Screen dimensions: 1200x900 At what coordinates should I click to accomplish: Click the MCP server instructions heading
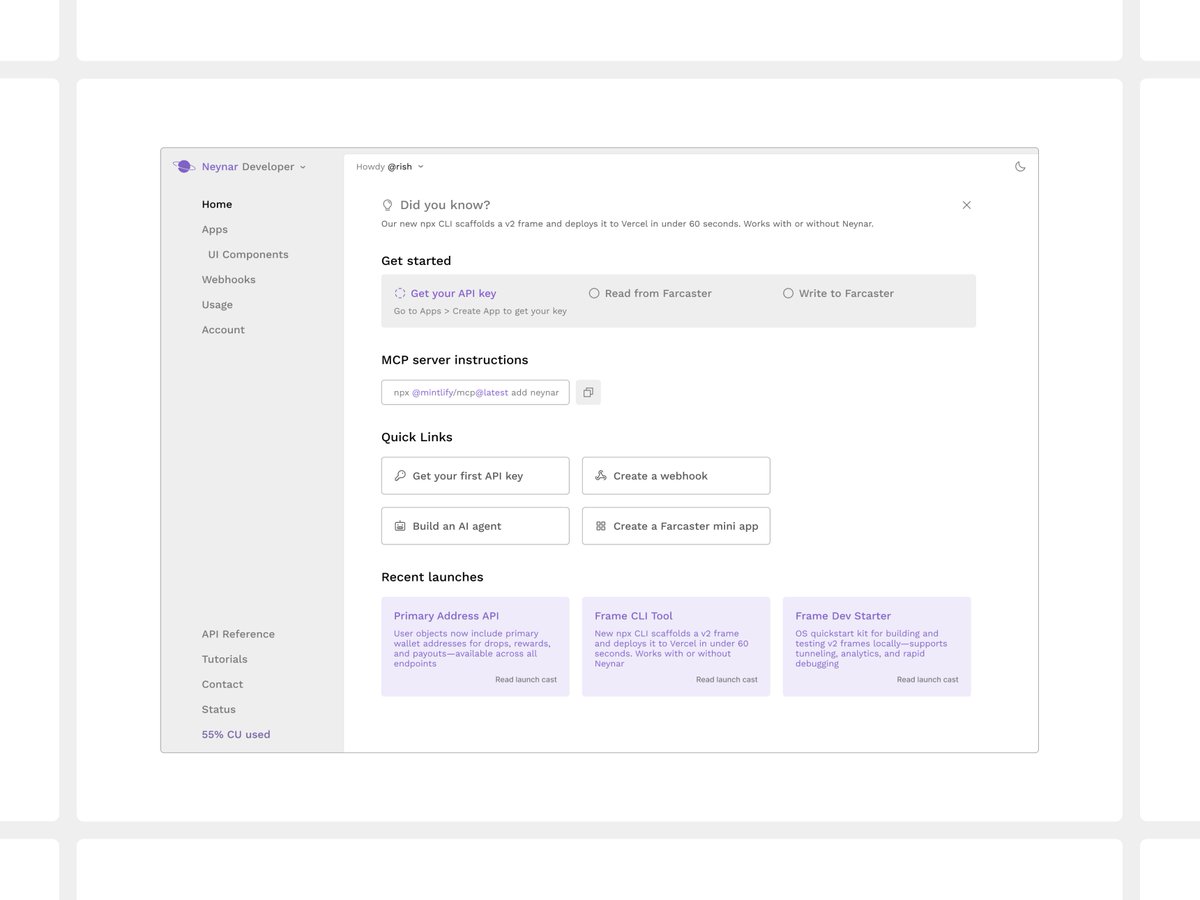tap(455, 360)
